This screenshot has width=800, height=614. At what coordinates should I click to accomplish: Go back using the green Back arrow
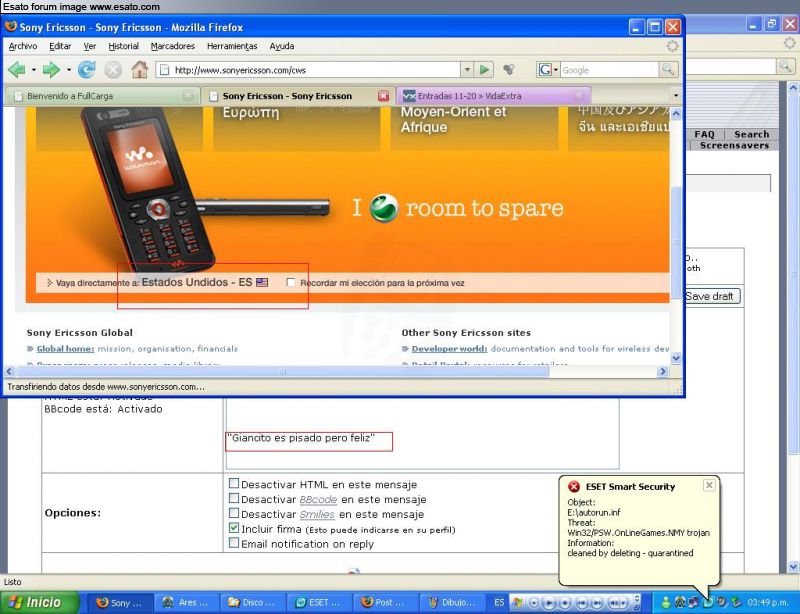tap(17, 69)
